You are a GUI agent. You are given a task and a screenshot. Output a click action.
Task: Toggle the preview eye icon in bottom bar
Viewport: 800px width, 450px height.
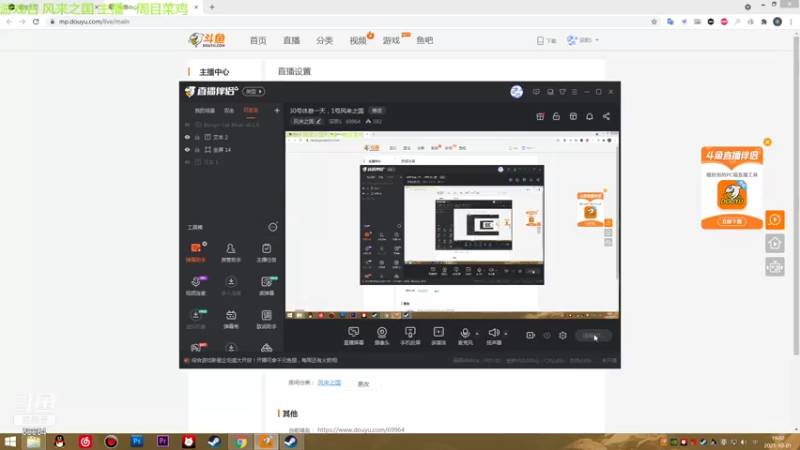pyautogui.click(x=547, y=335)
